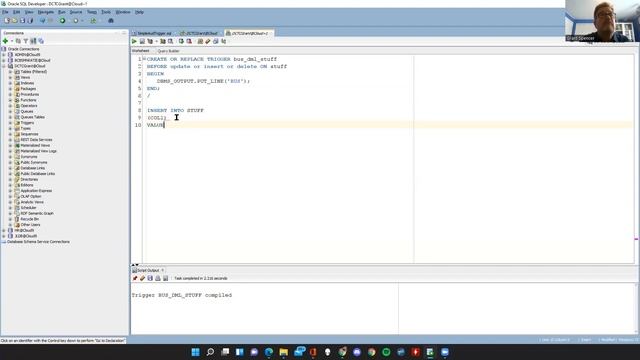Expand the Procedures node

click(11, 94)
